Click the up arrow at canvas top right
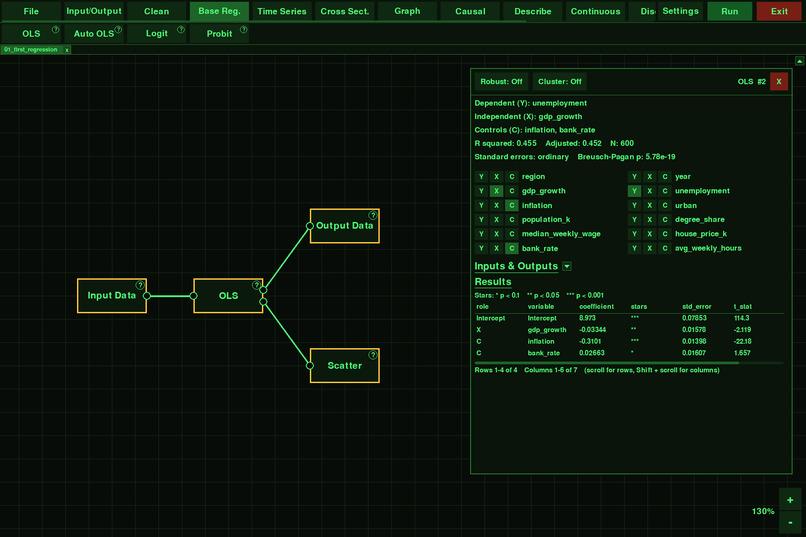The height and width of the screenshot is (537, 806). [x=800, y=61]
